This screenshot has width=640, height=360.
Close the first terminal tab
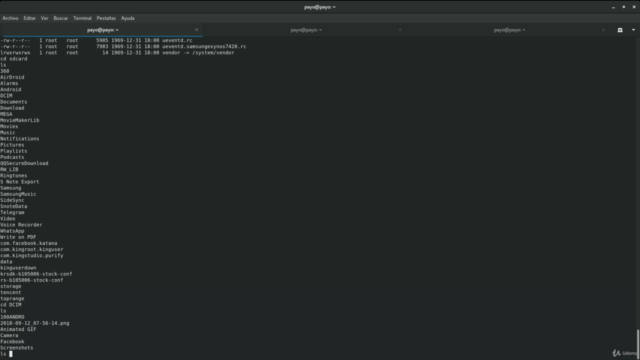(x=196, y=30)
